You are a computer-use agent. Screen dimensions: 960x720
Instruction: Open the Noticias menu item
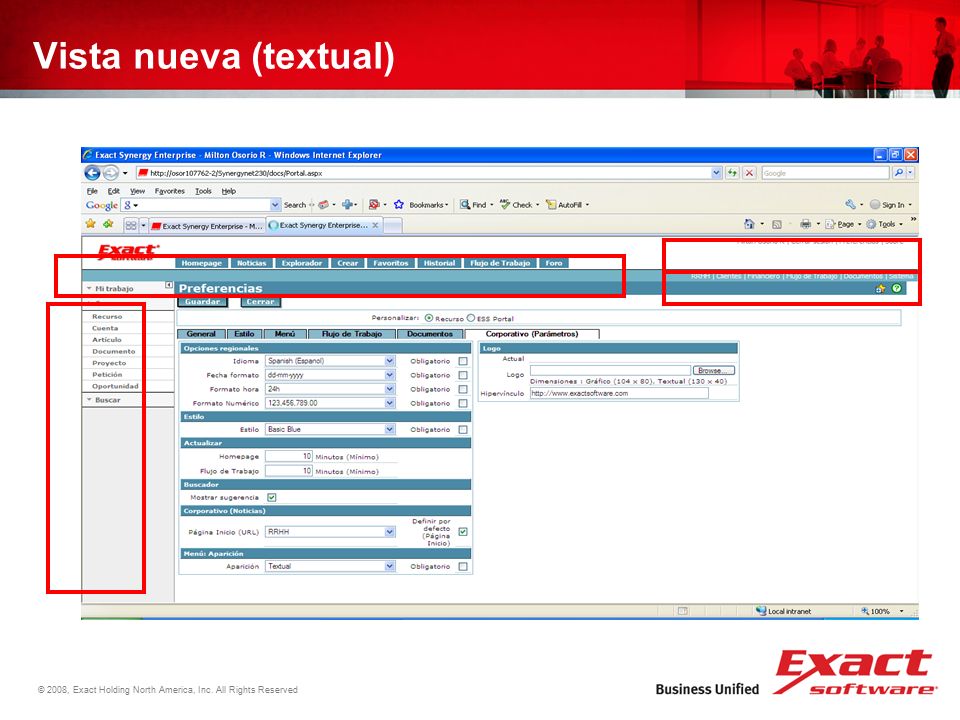[252, 263]
